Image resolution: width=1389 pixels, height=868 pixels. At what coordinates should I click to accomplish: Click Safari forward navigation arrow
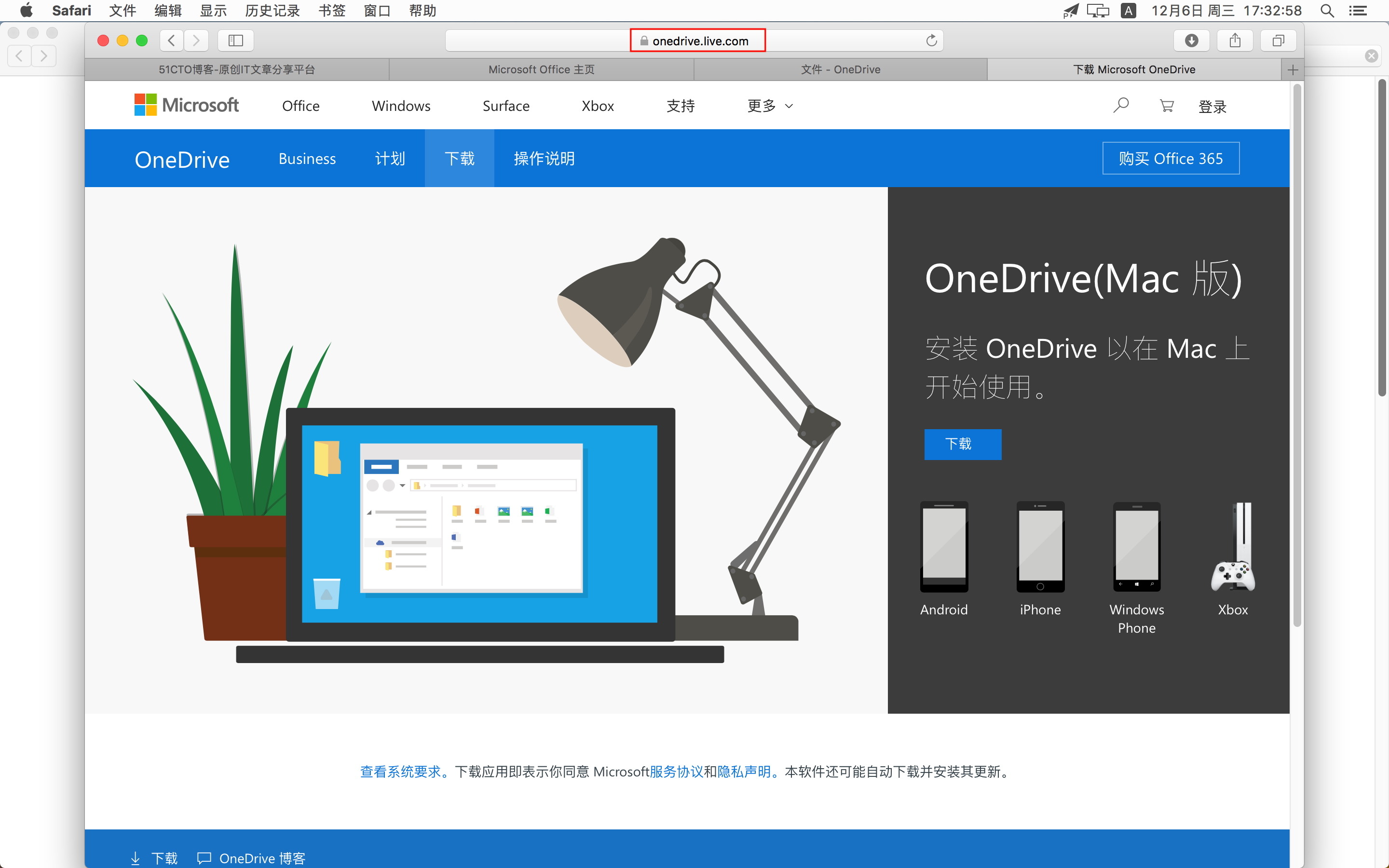pos(196,40)
